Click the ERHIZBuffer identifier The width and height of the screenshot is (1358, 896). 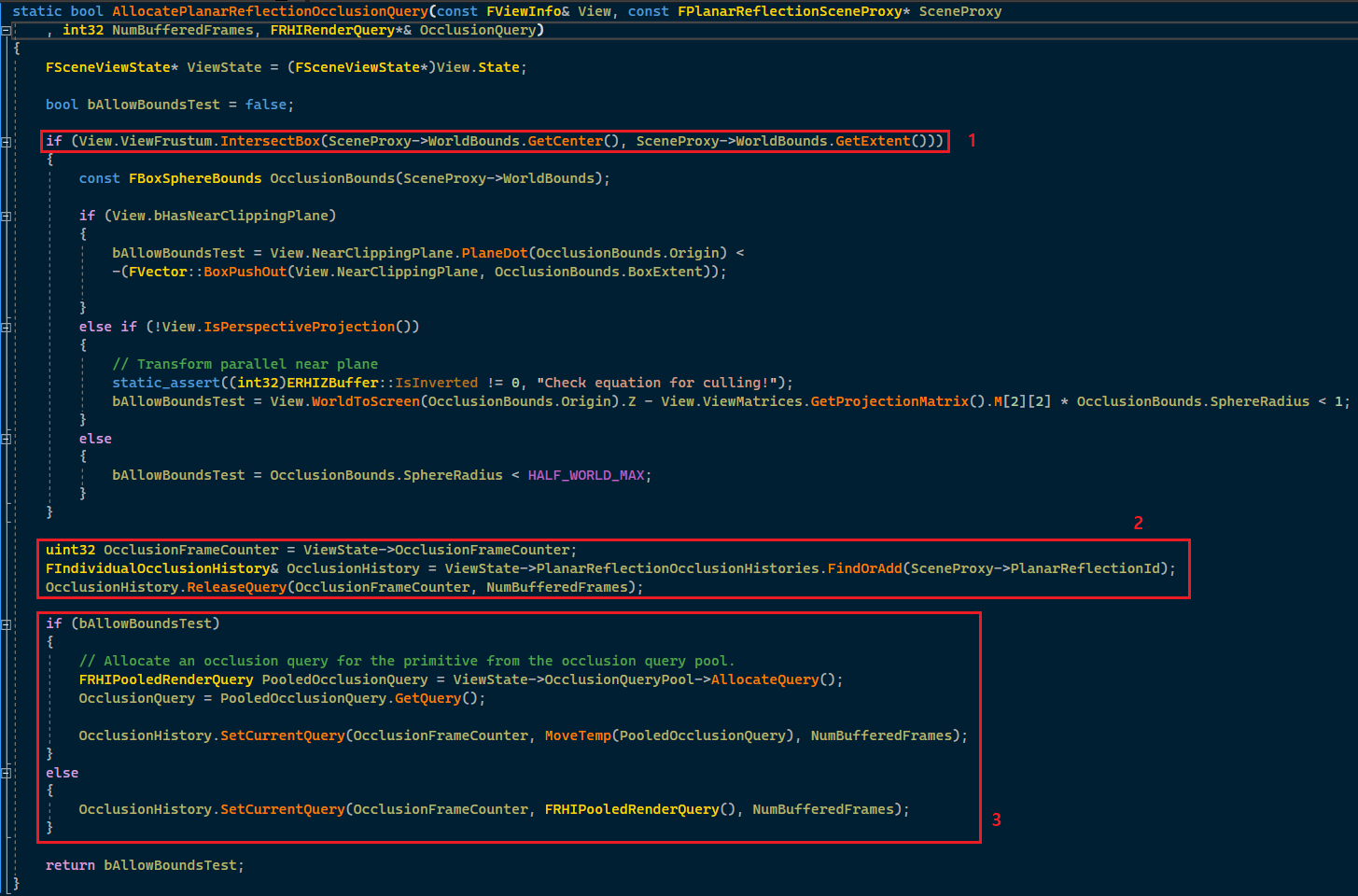(x=332, y=383)
